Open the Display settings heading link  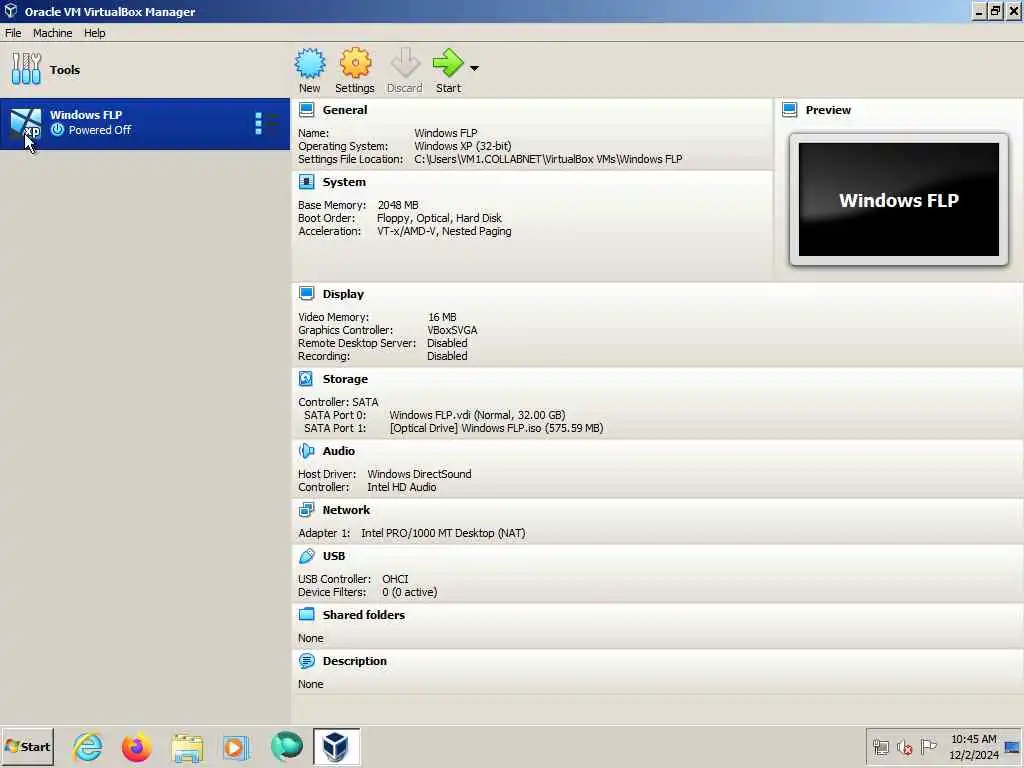(344, 294)
